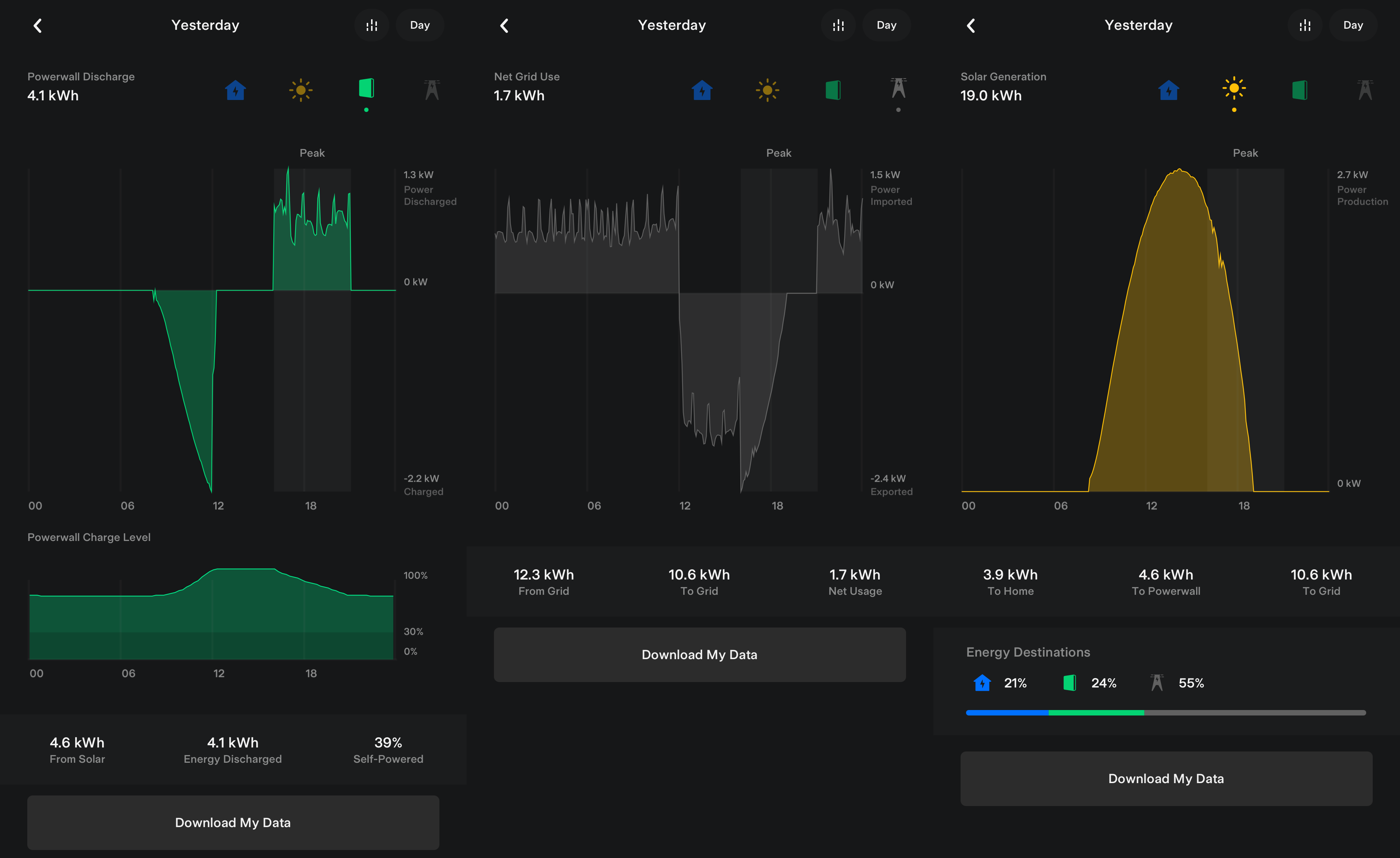Click Powerwall icon next to 24% in Energy Destinations

click(1069, 682)
